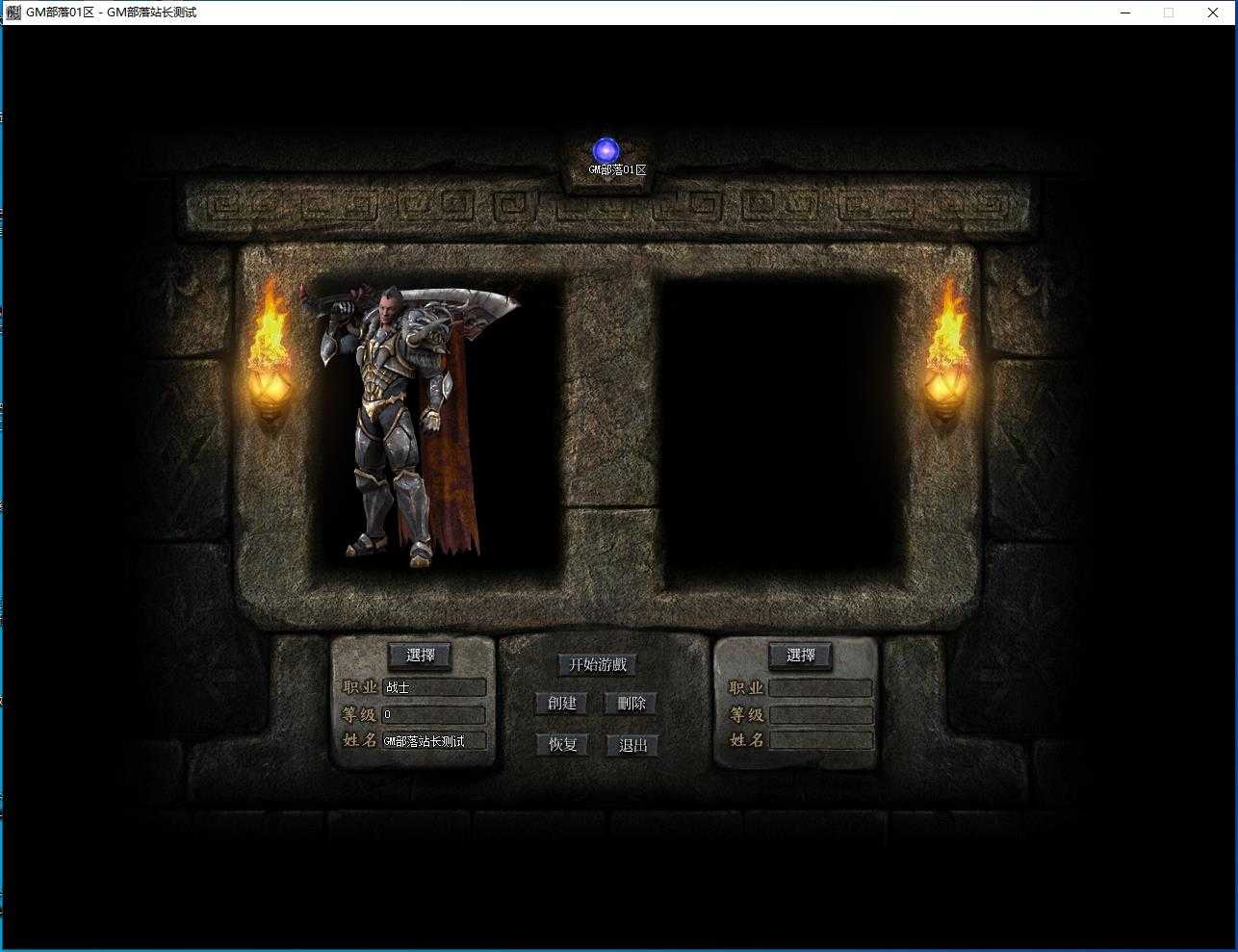Click the 开始游戲 start game button
The height and width of the screenshot is (952, 1238).
[598, 664]
